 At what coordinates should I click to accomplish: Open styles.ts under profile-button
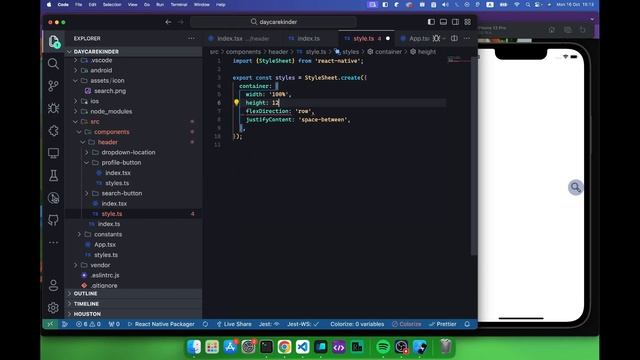[x=133, y=183]
